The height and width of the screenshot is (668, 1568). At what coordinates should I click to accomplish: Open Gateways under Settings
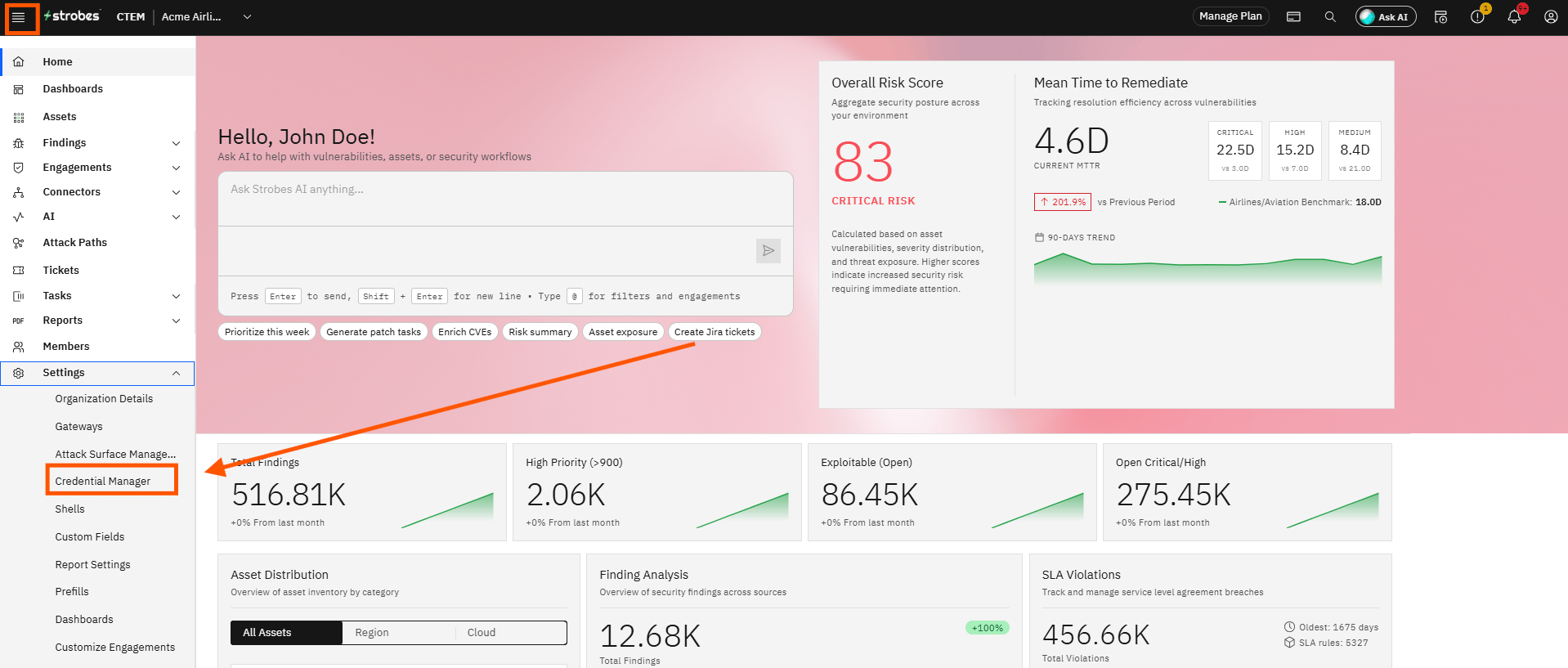click(x=79, y=427)
